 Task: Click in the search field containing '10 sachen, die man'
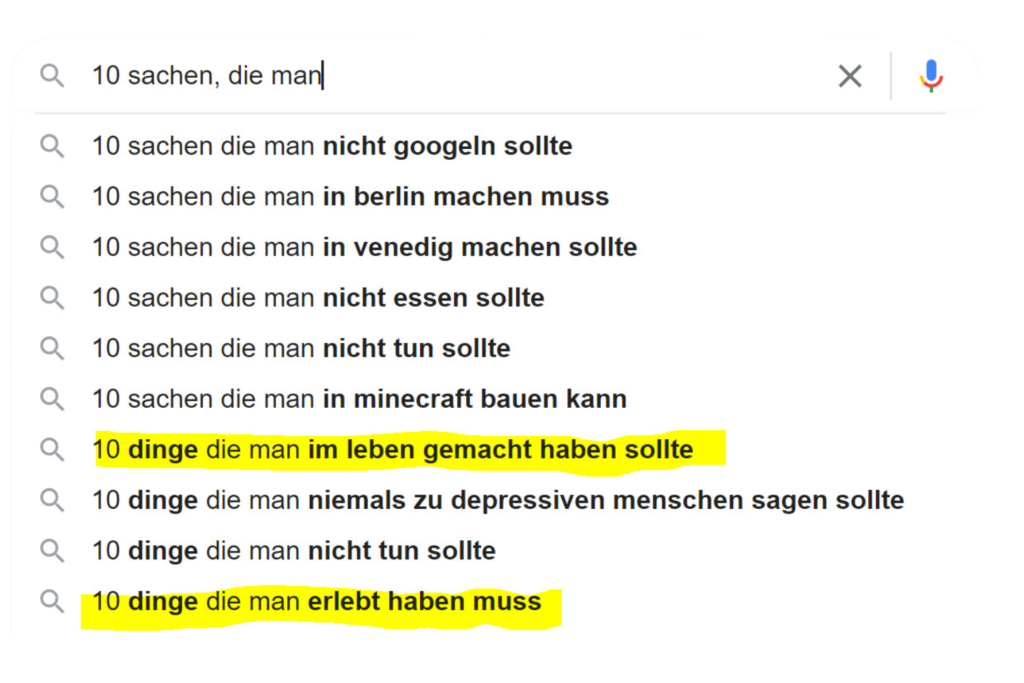pos(457,76)
